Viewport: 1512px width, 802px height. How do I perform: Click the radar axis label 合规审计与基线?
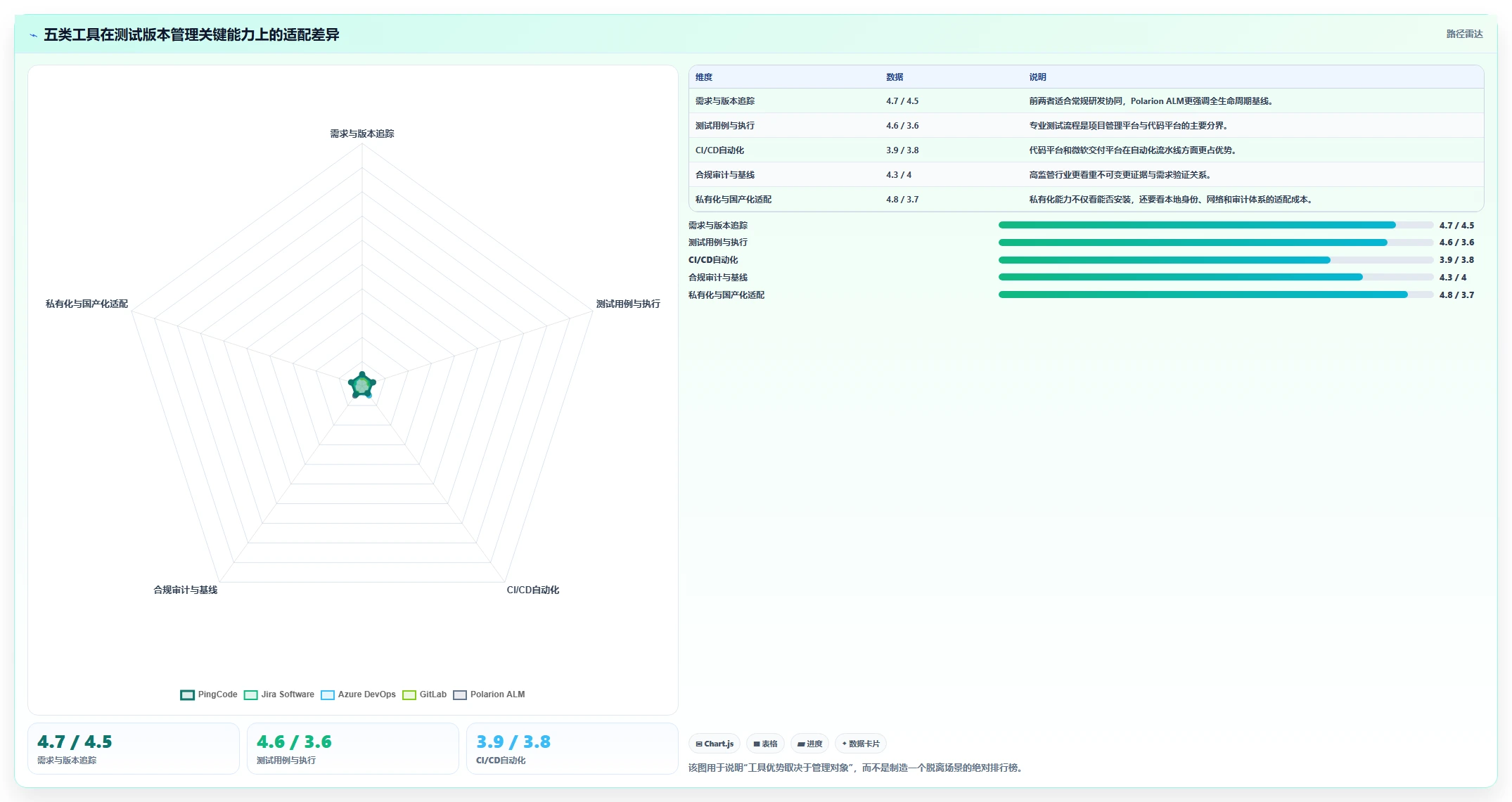click(x=186, y=590)
